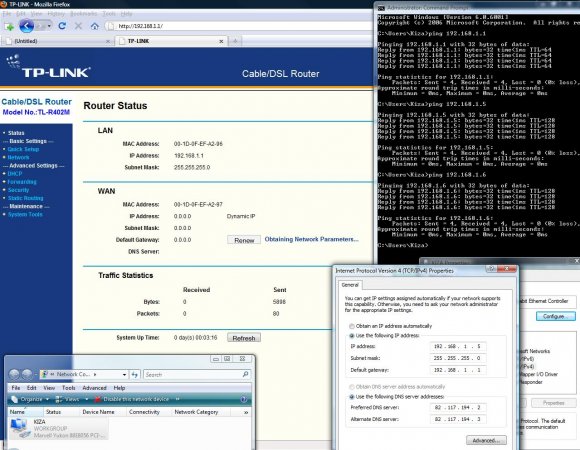The width and height of the screenshot is (580, 450).
Task: Open Forwarding in router sidebar
Action: point(22,182)
